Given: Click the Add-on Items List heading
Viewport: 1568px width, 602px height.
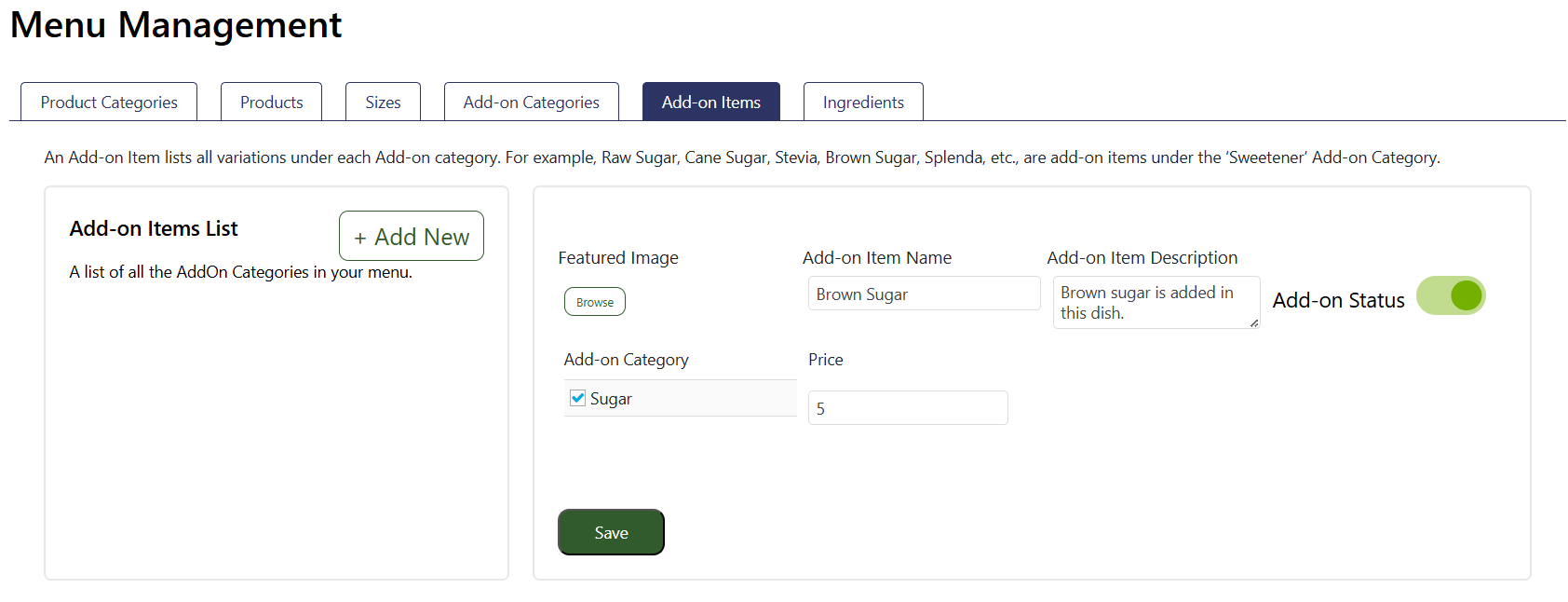Looking at the screenshot, I should 154,228.
